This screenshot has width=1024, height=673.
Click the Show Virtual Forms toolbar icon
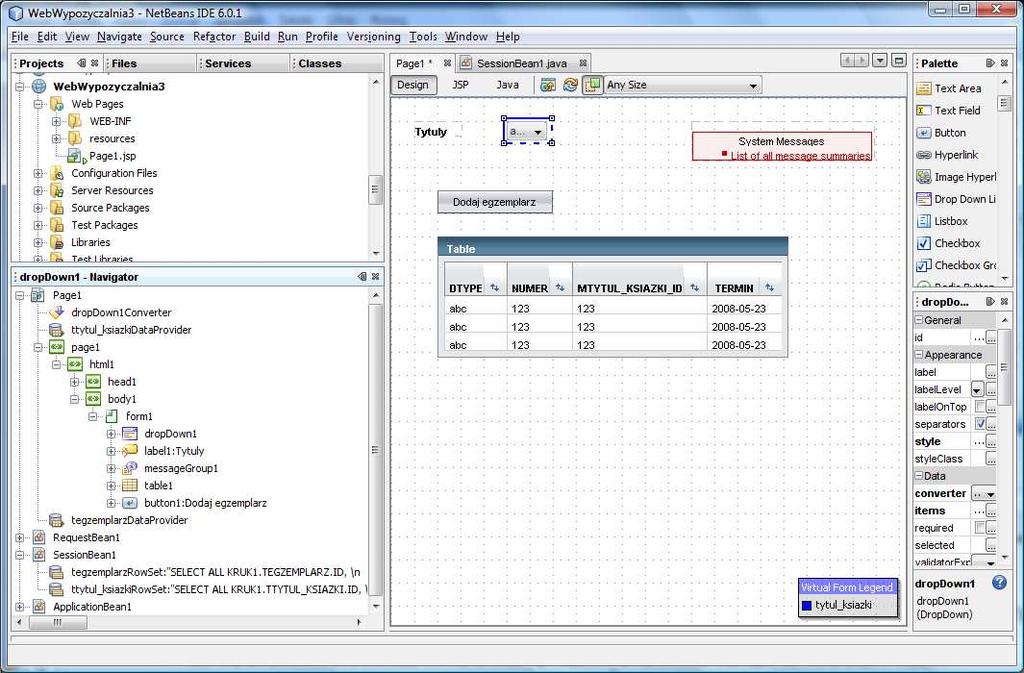pyautogui.click(x=592, y=85)
